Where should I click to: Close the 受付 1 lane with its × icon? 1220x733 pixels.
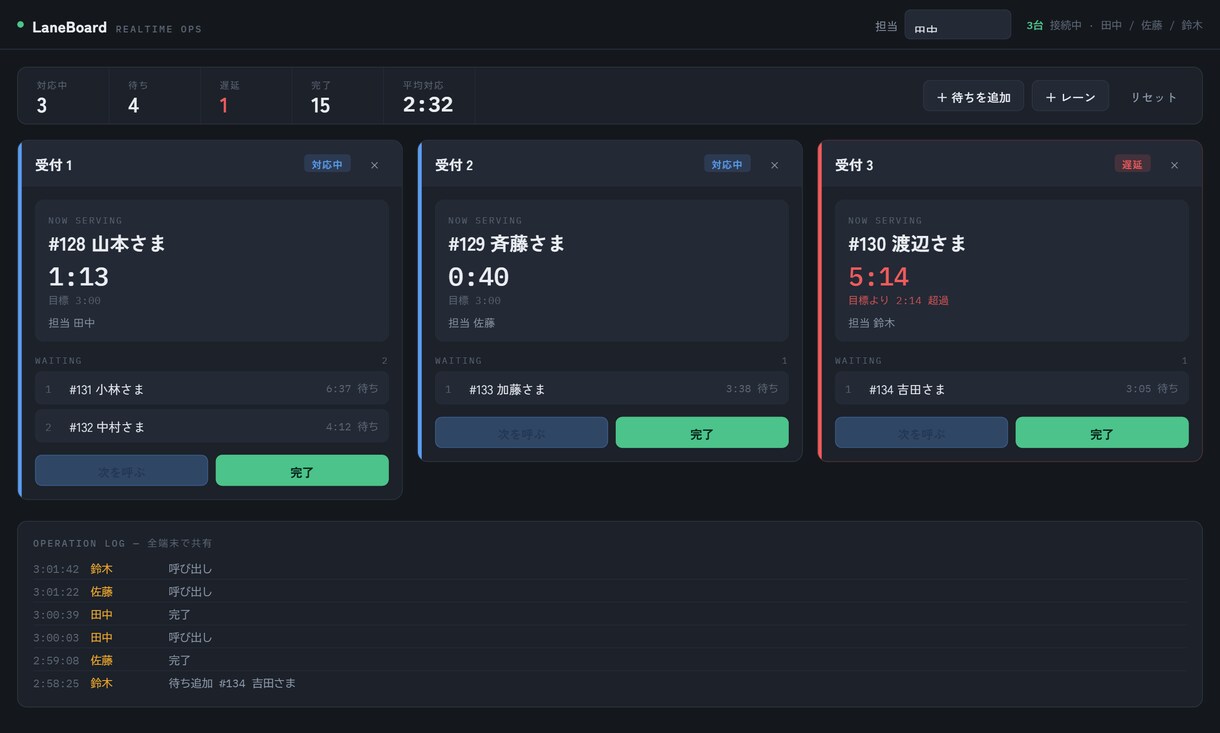[374, 165]
